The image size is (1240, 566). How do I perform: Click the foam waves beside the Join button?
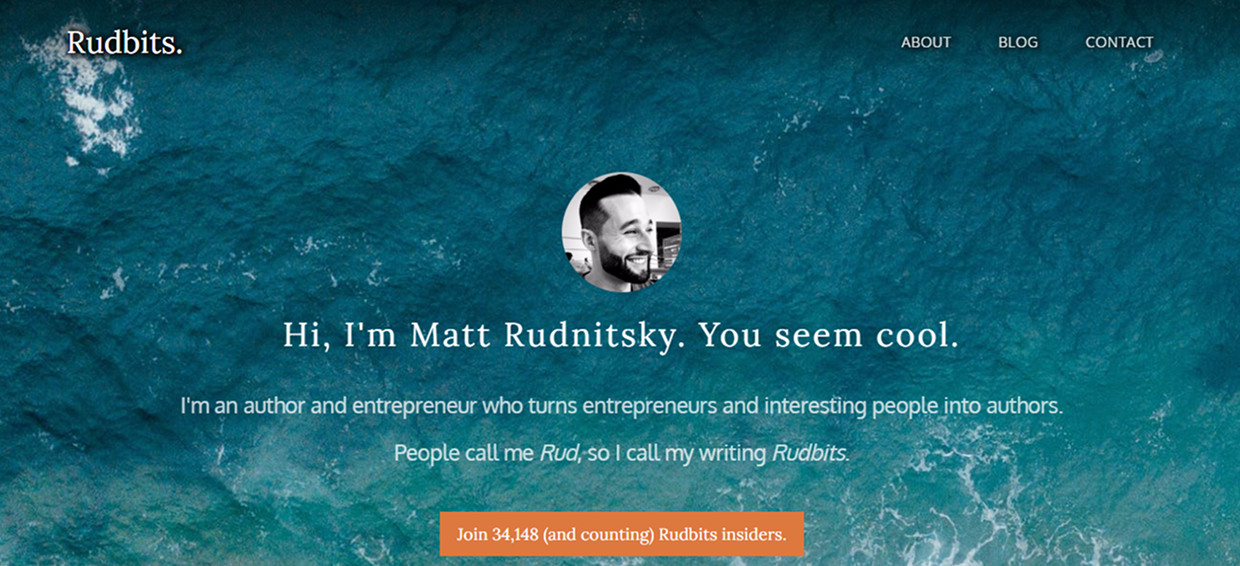tap(900, 525)
